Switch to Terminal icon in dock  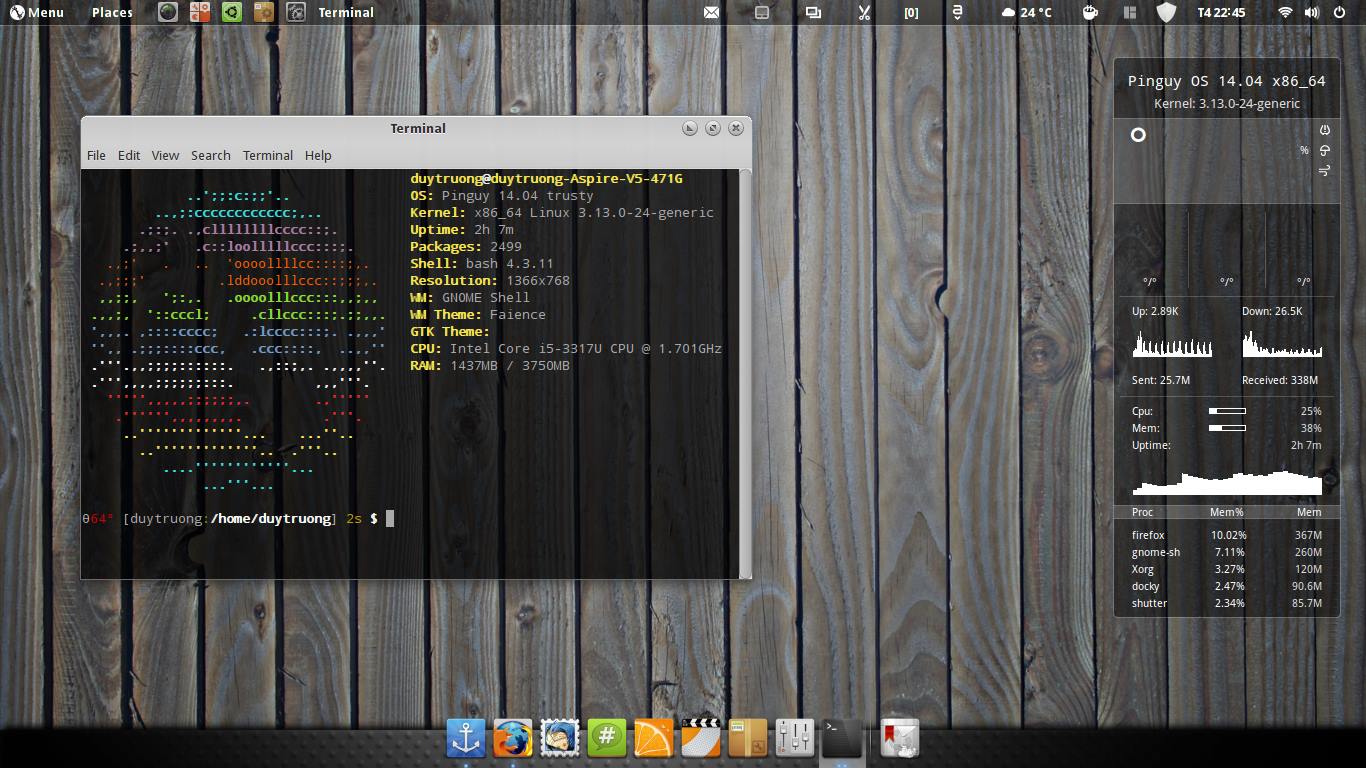[x=842, y=738]
